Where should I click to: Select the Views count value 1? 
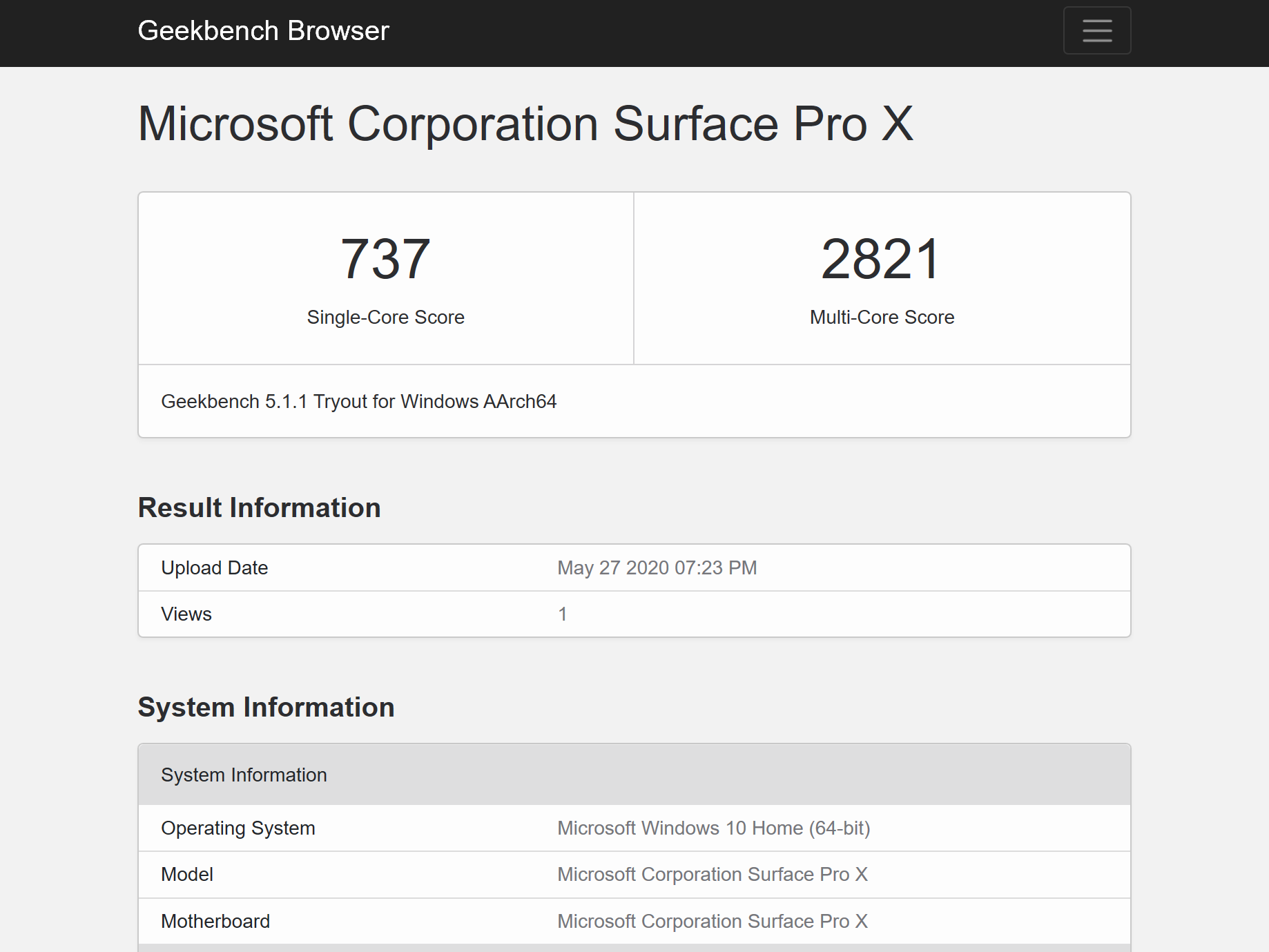pyautogui.click(x=563, y=614)
